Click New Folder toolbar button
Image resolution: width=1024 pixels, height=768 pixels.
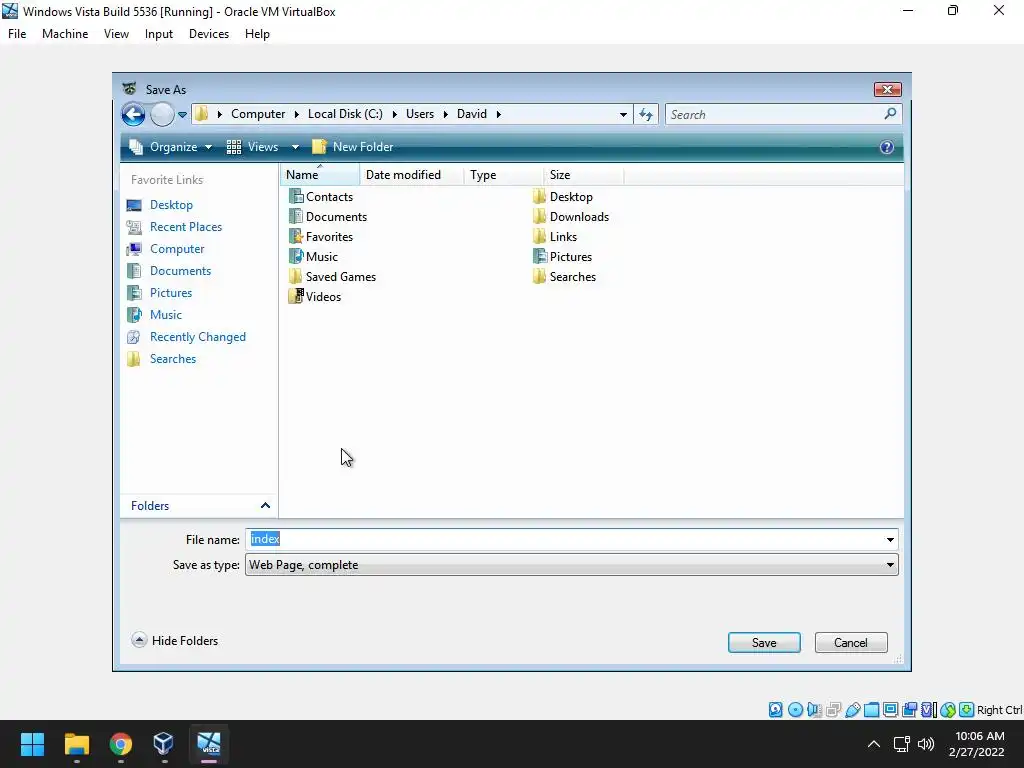point(353,147)
